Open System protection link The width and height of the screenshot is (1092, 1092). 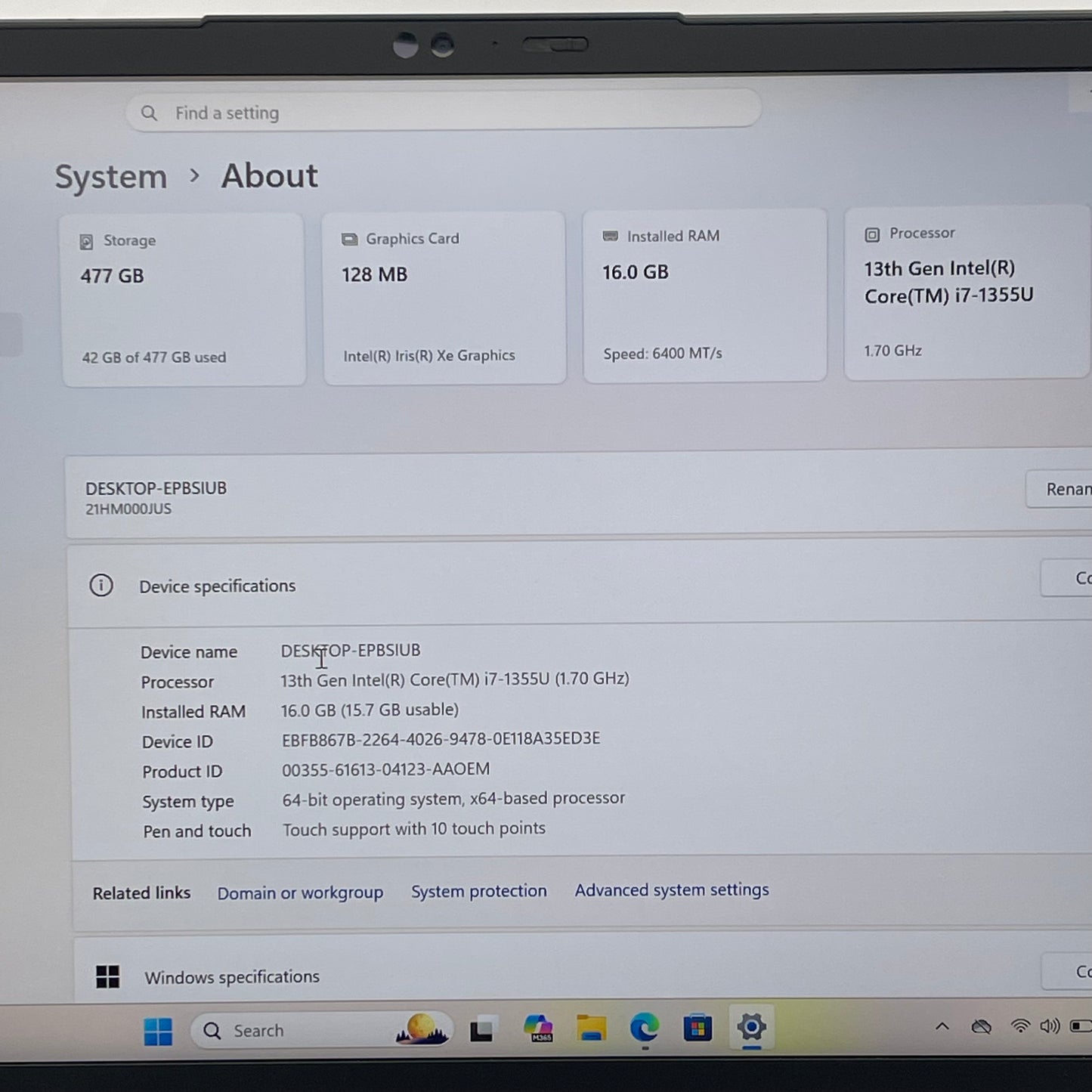click(478, 892)
